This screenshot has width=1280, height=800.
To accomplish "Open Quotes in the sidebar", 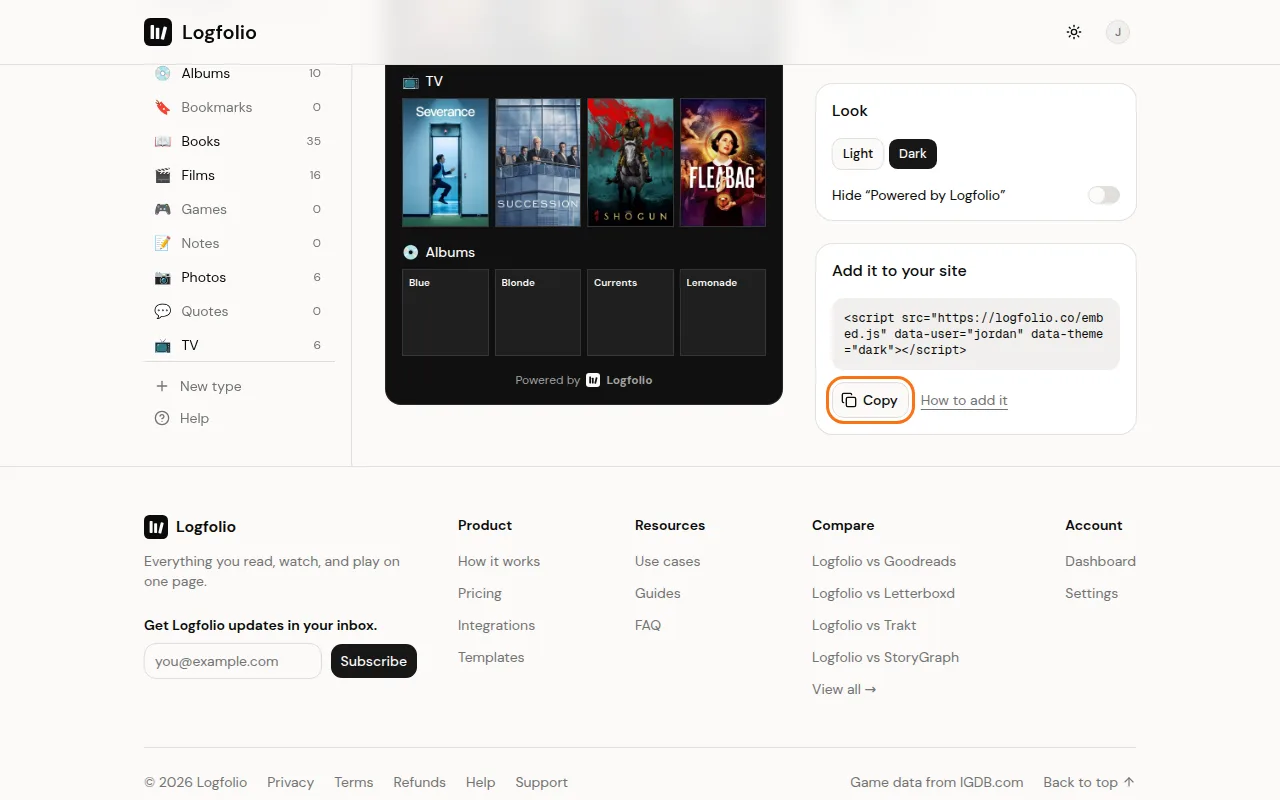I will [x=238, y=311].
